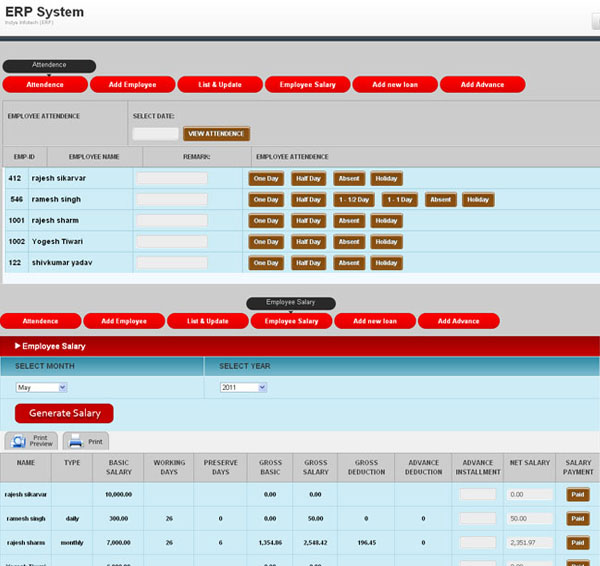
Task: Open List & Update in top menu
Action: [x=220, y=85]
